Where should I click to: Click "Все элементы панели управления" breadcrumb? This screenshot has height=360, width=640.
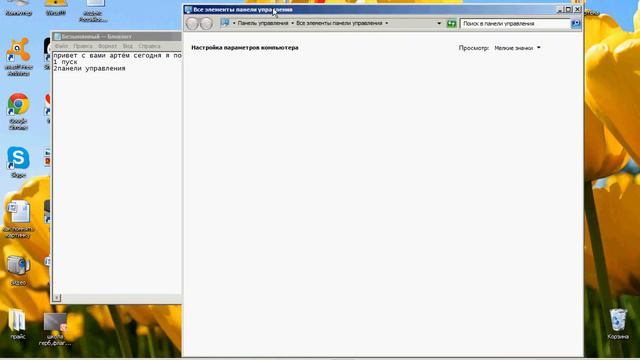[x=339, y=23]
